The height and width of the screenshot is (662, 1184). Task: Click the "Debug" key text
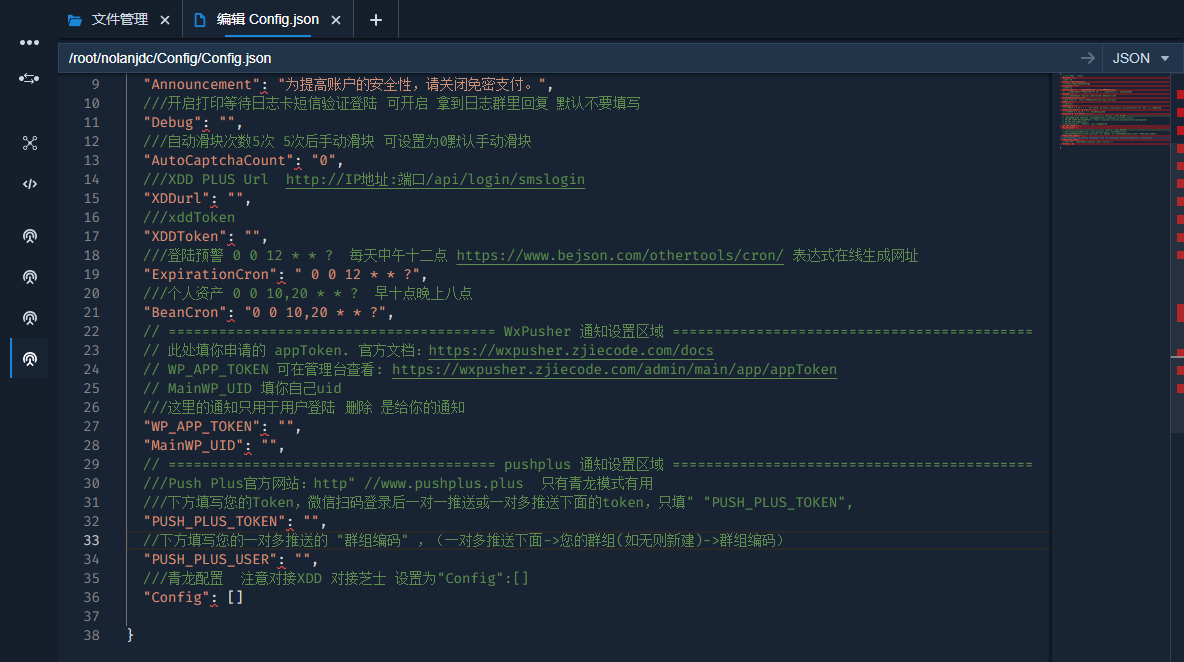(172, 122)
